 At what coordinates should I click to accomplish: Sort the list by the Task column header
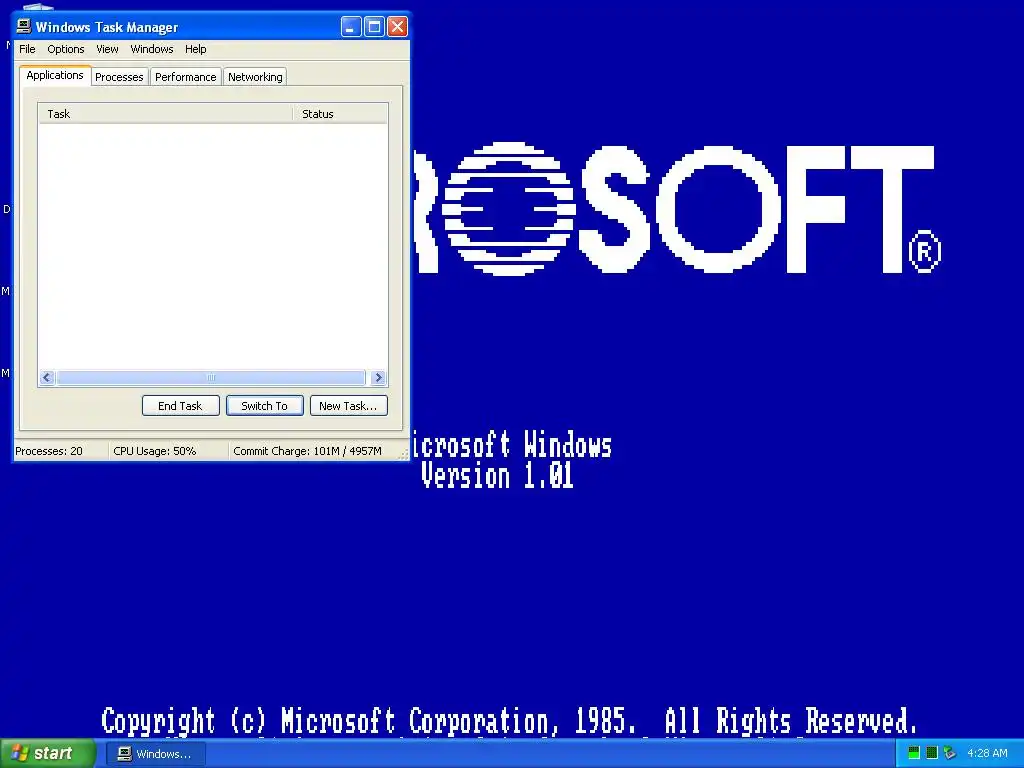165,114
